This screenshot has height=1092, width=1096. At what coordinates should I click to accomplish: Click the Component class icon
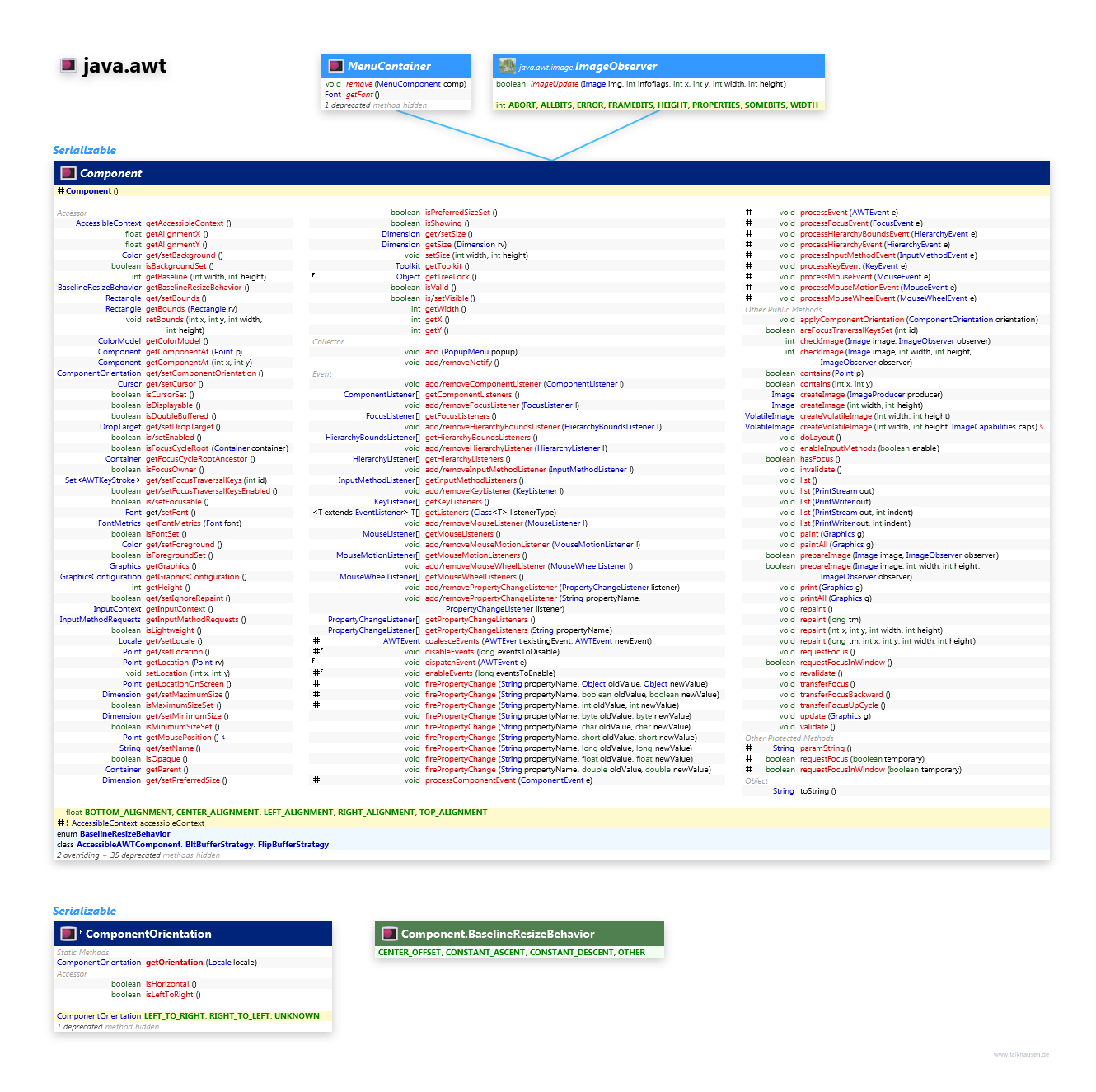click(68, 173)
